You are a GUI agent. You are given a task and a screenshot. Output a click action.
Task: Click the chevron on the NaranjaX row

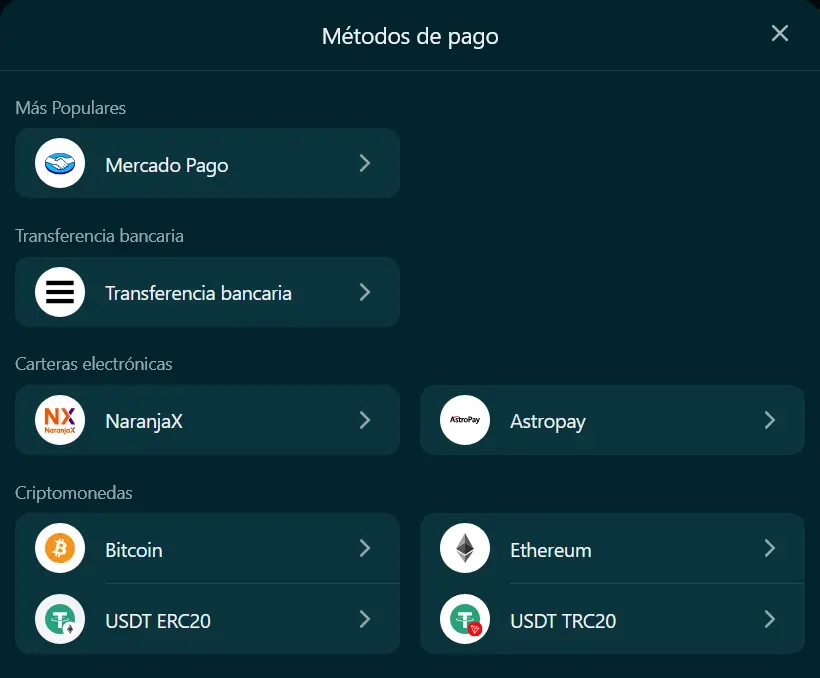click(x=365, y=420)
